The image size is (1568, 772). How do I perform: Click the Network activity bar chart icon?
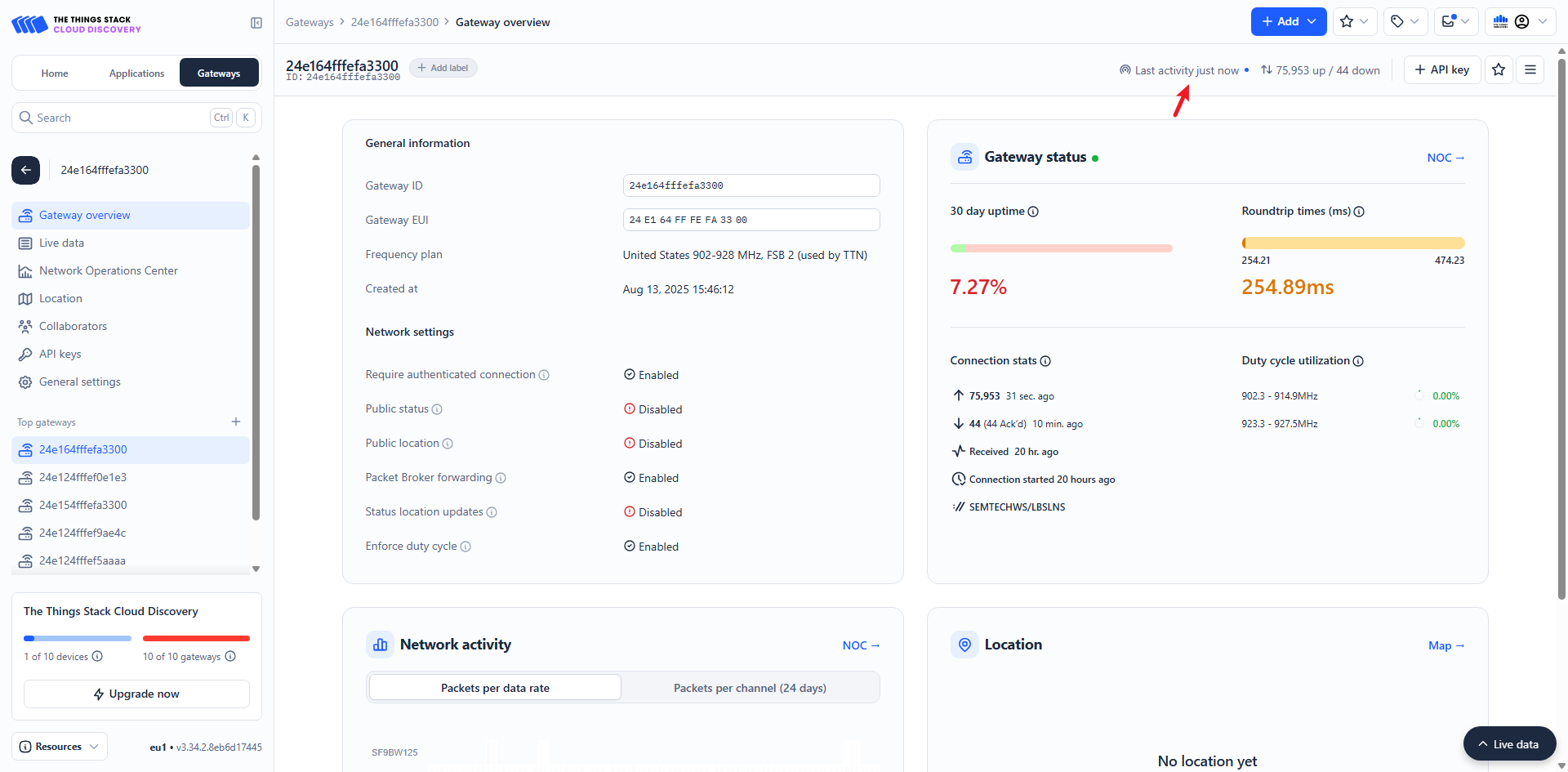point(380,645)
